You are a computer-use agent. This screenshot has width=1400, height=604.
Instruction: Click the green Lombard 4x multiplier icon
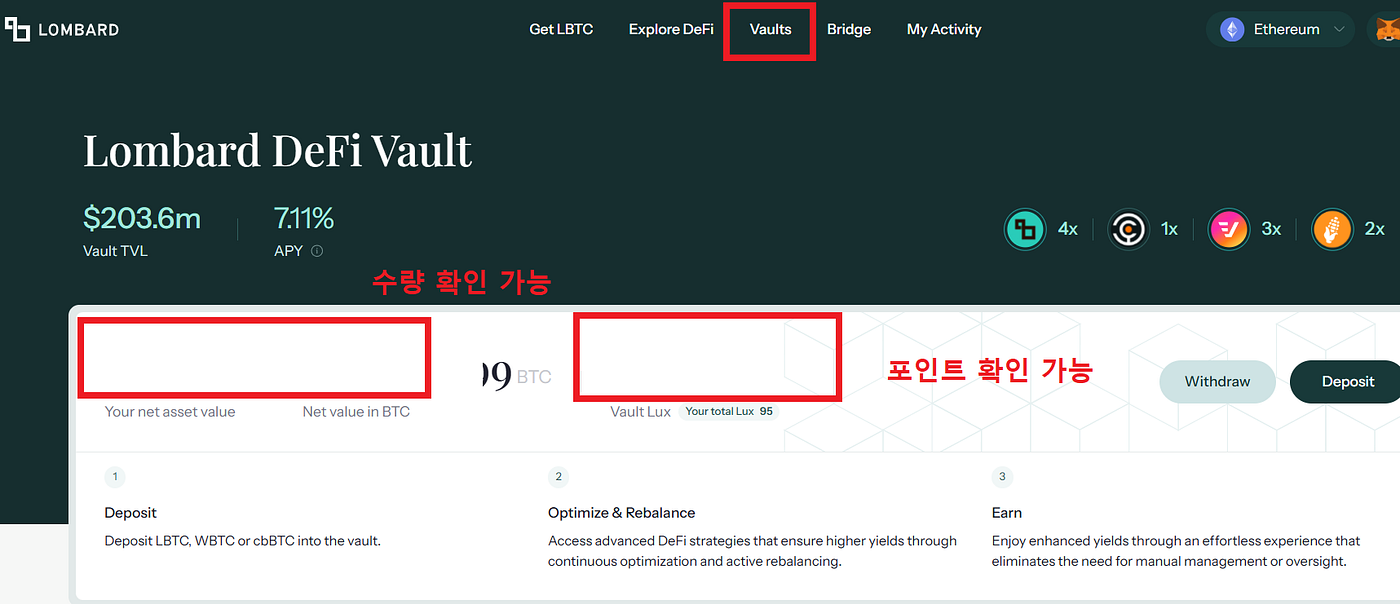tap(1025, 229)
